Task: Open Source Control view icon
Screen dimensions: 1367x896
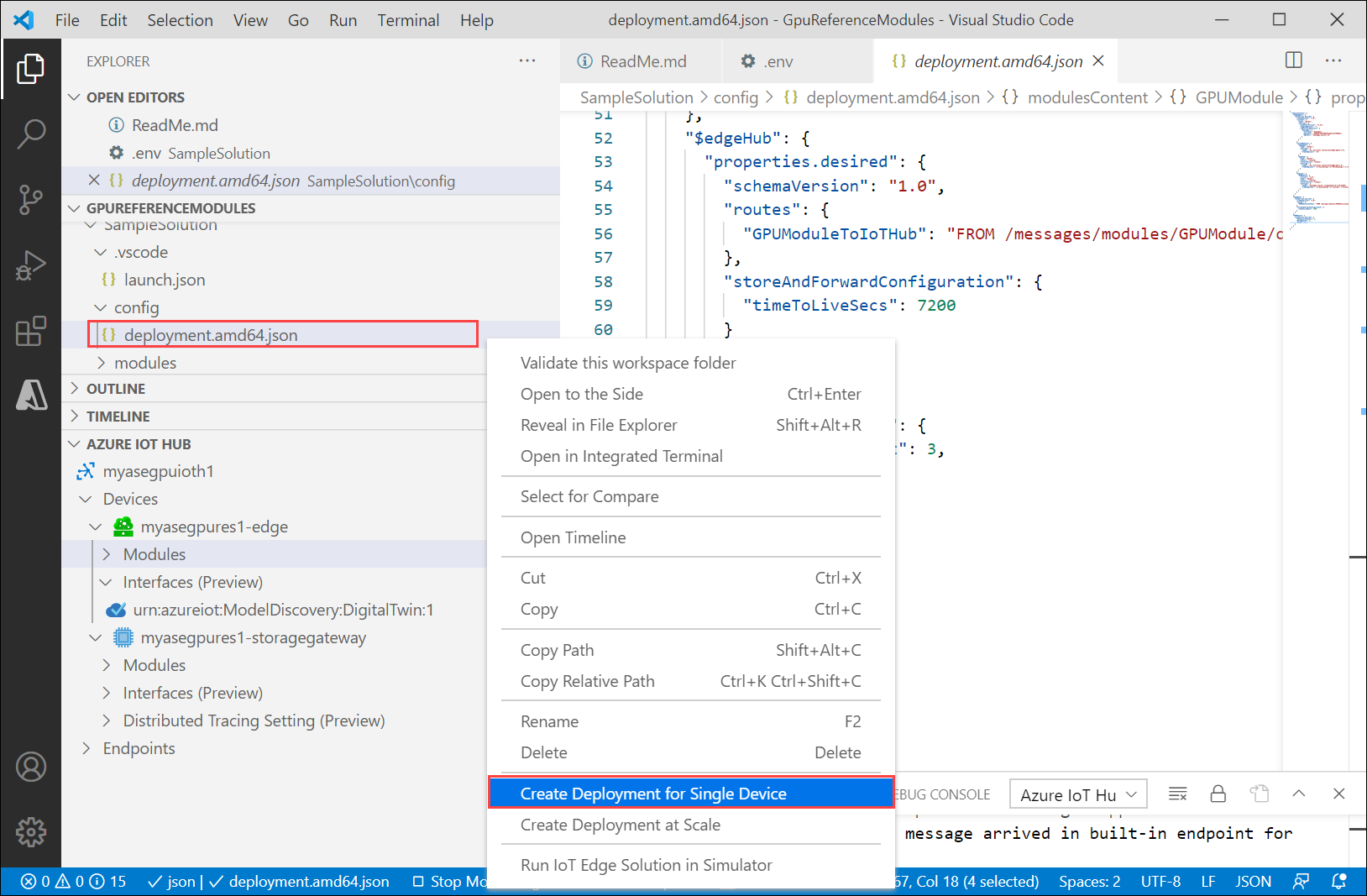Action: point(31,200)
